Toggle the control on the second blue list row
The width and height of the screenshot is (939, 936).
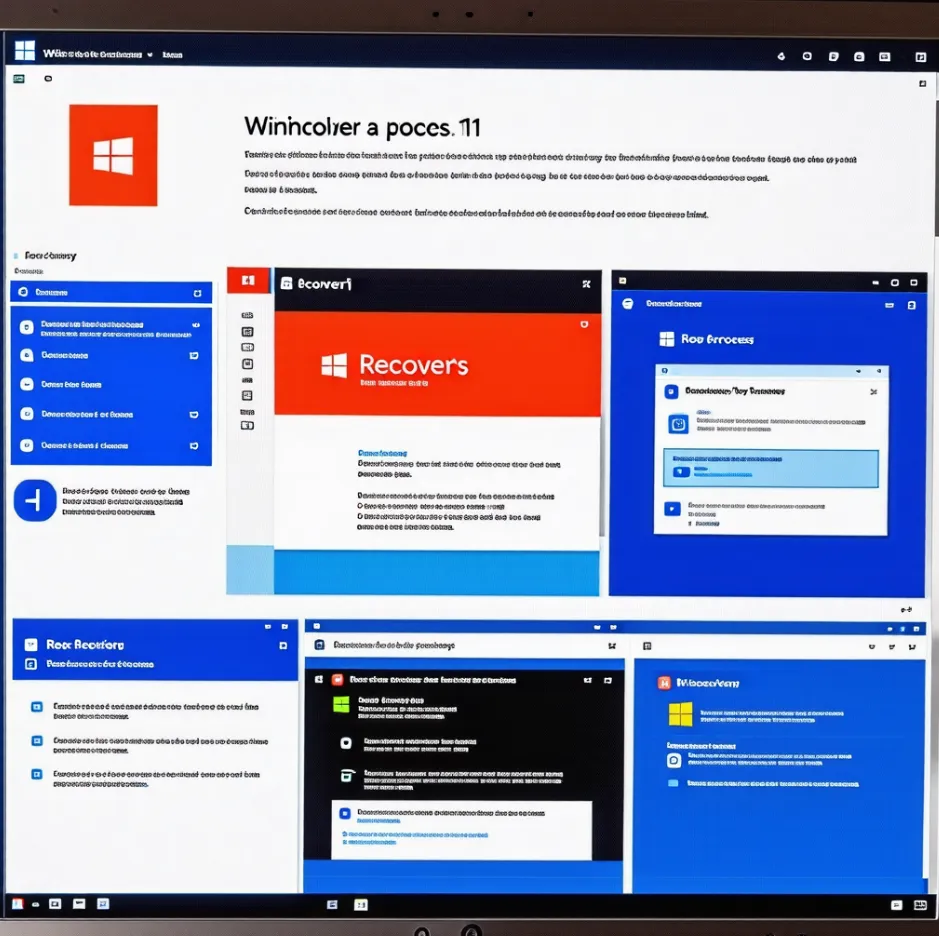[x=193, y=356]
